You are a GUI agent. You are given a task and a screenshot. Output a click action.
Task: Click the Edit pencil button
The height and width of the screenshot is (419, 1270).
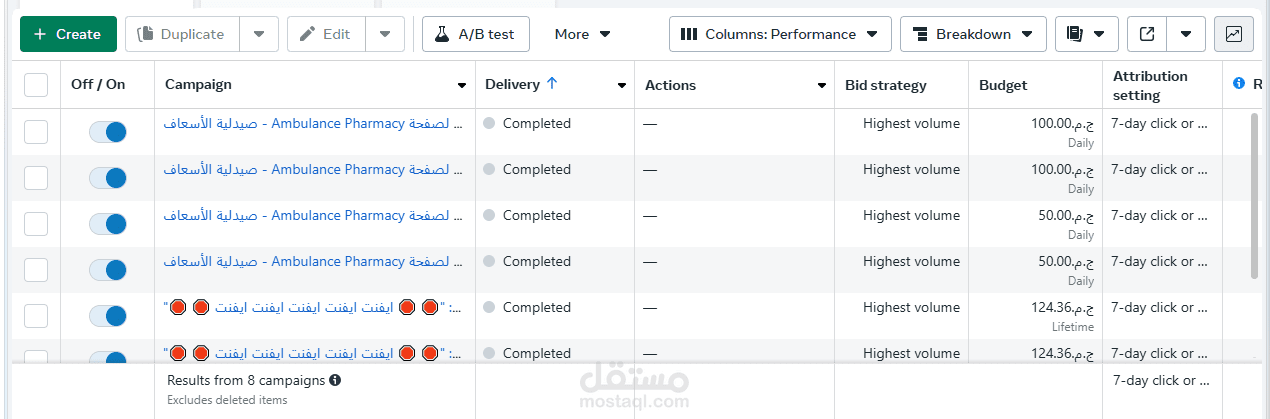pyautogui.click(x=325, y=34)
